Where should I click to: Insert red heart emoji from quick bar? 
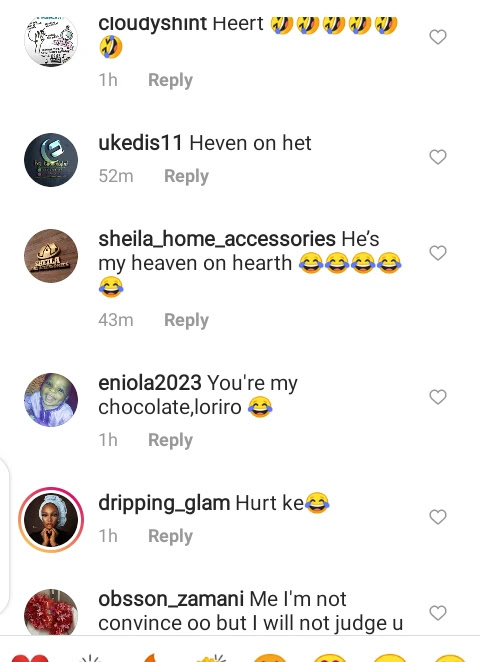30,658
